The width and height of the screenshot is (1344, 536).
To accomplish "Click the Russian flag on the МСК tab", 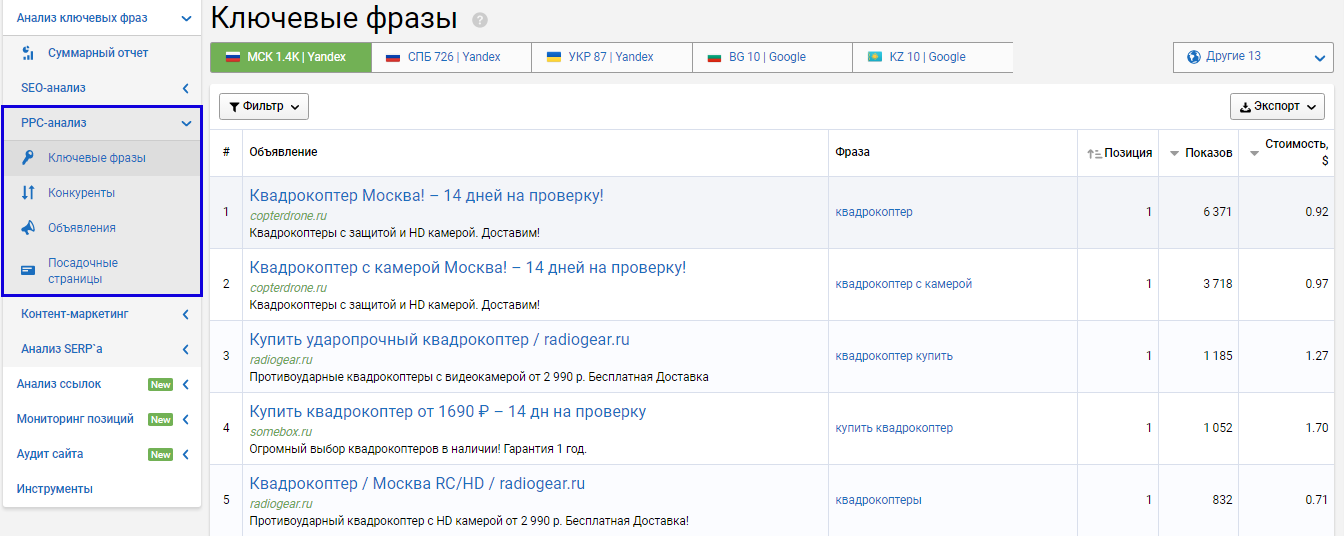I will click(233, 57).
